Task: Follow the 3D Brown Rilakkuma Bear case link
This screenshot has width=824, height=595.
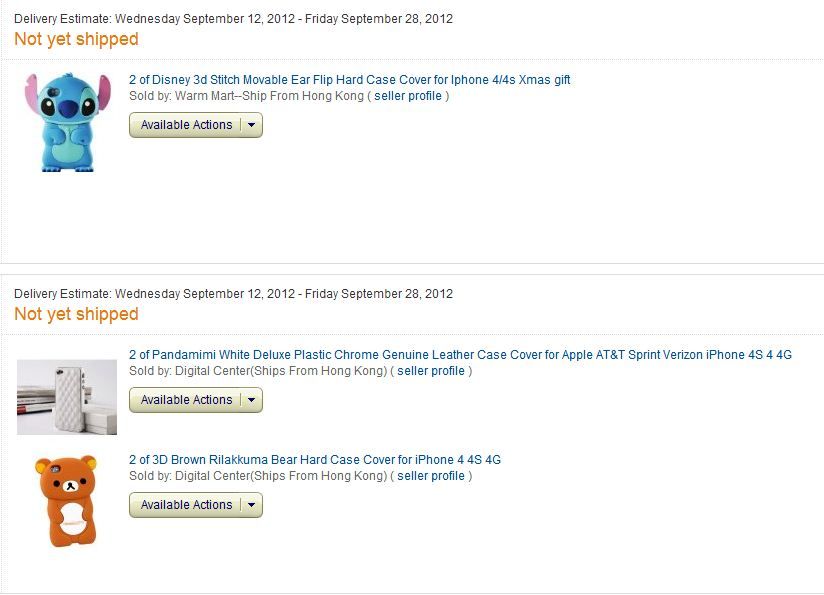Action: (x=315, y=460)
